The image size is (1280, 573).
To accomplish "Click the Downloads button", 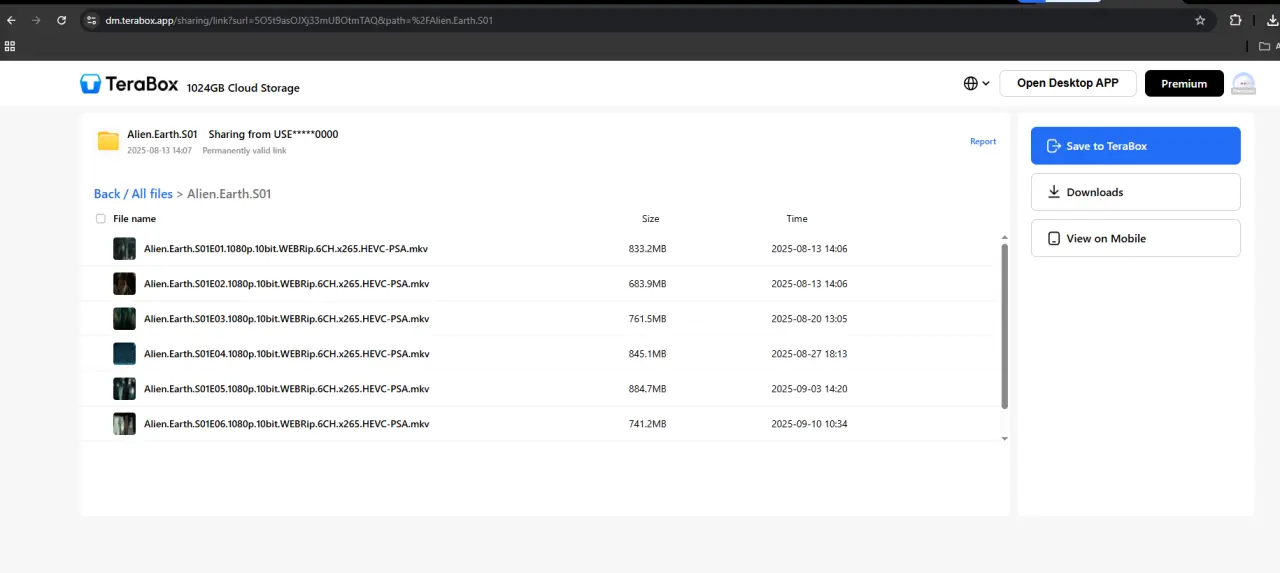I will pyautogui.click(x=1136, y=192).
